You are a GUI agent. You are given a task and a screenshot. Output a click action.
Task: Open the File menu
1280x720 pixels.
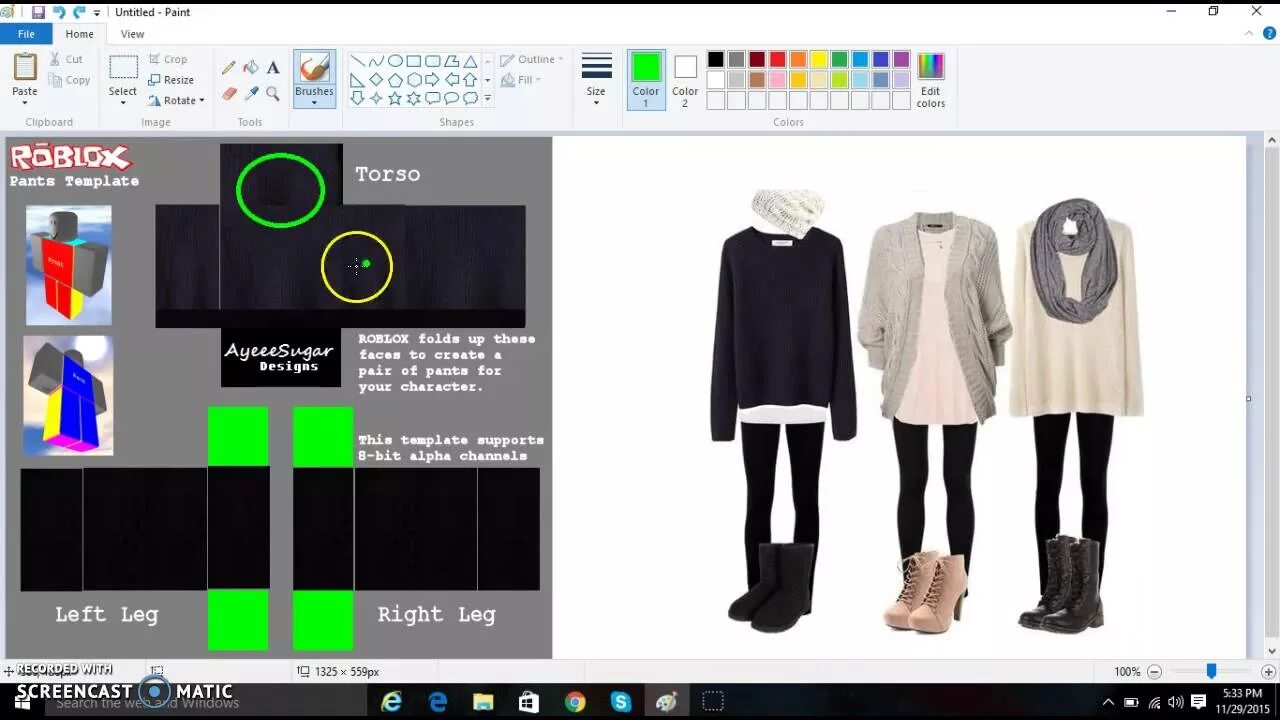coord(26,34)
